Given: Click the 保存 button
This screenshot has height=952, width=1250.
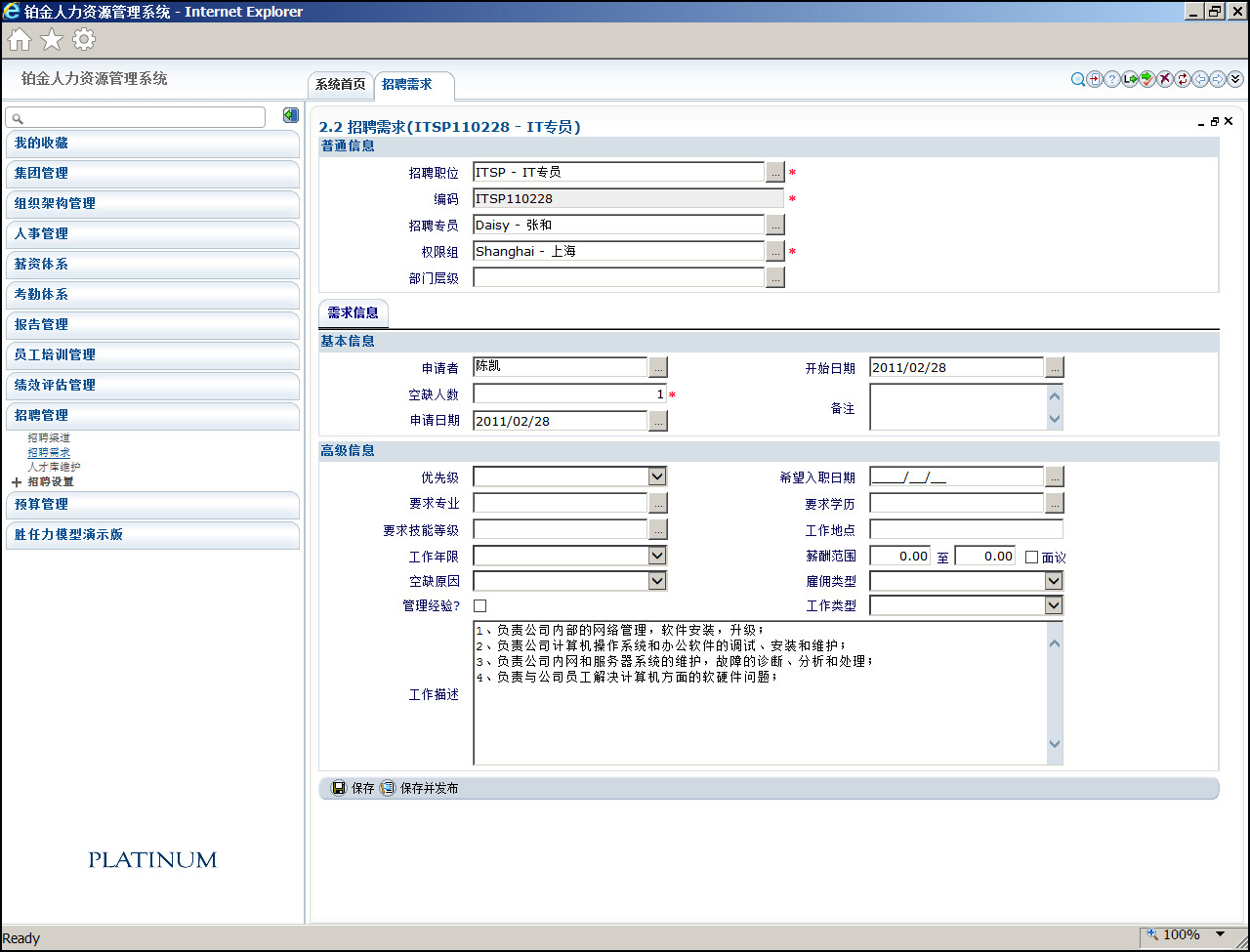Looking at the screenshot, I should coord(353,788).
